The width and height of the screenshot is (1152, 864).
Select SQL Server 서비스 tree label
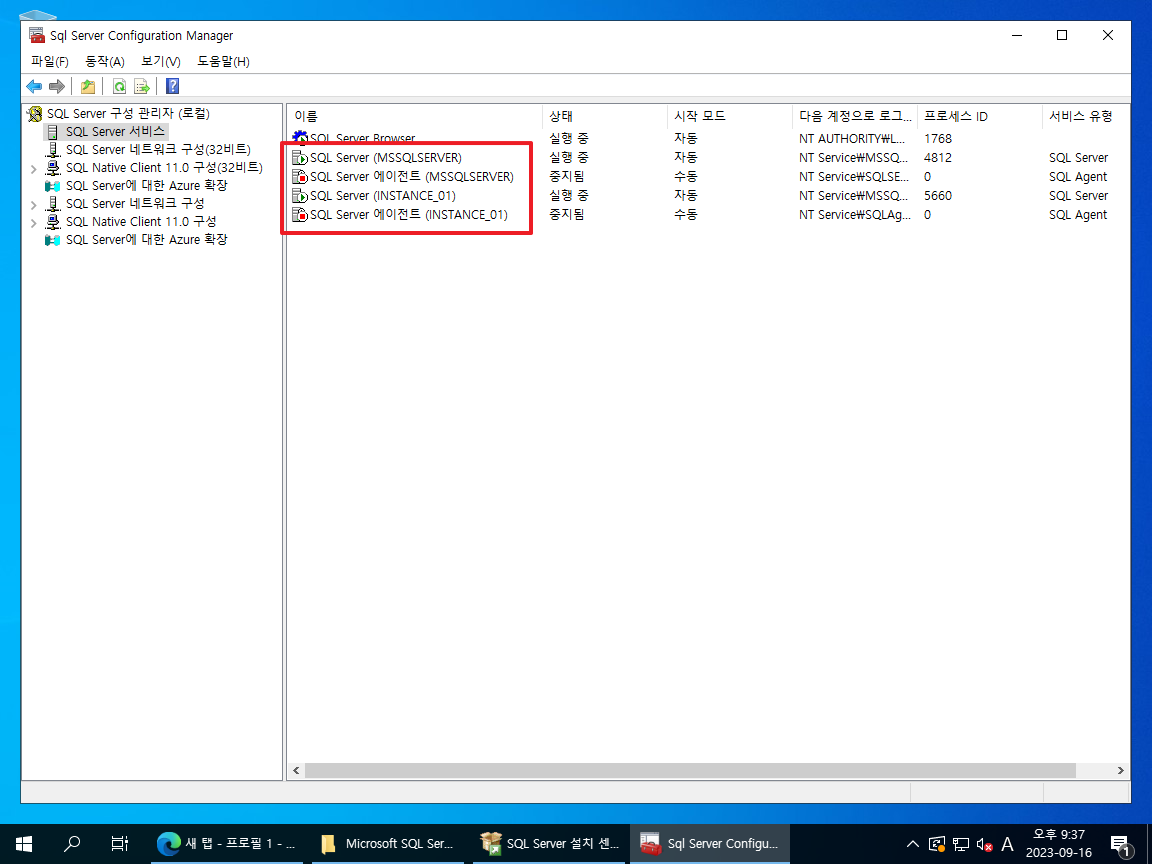click(115, 132)
